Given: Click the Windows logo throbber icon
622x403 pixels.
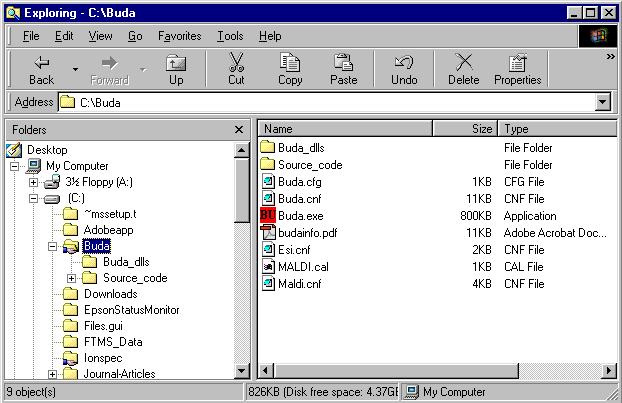Looking at the screenshot, I should [598, 36].
